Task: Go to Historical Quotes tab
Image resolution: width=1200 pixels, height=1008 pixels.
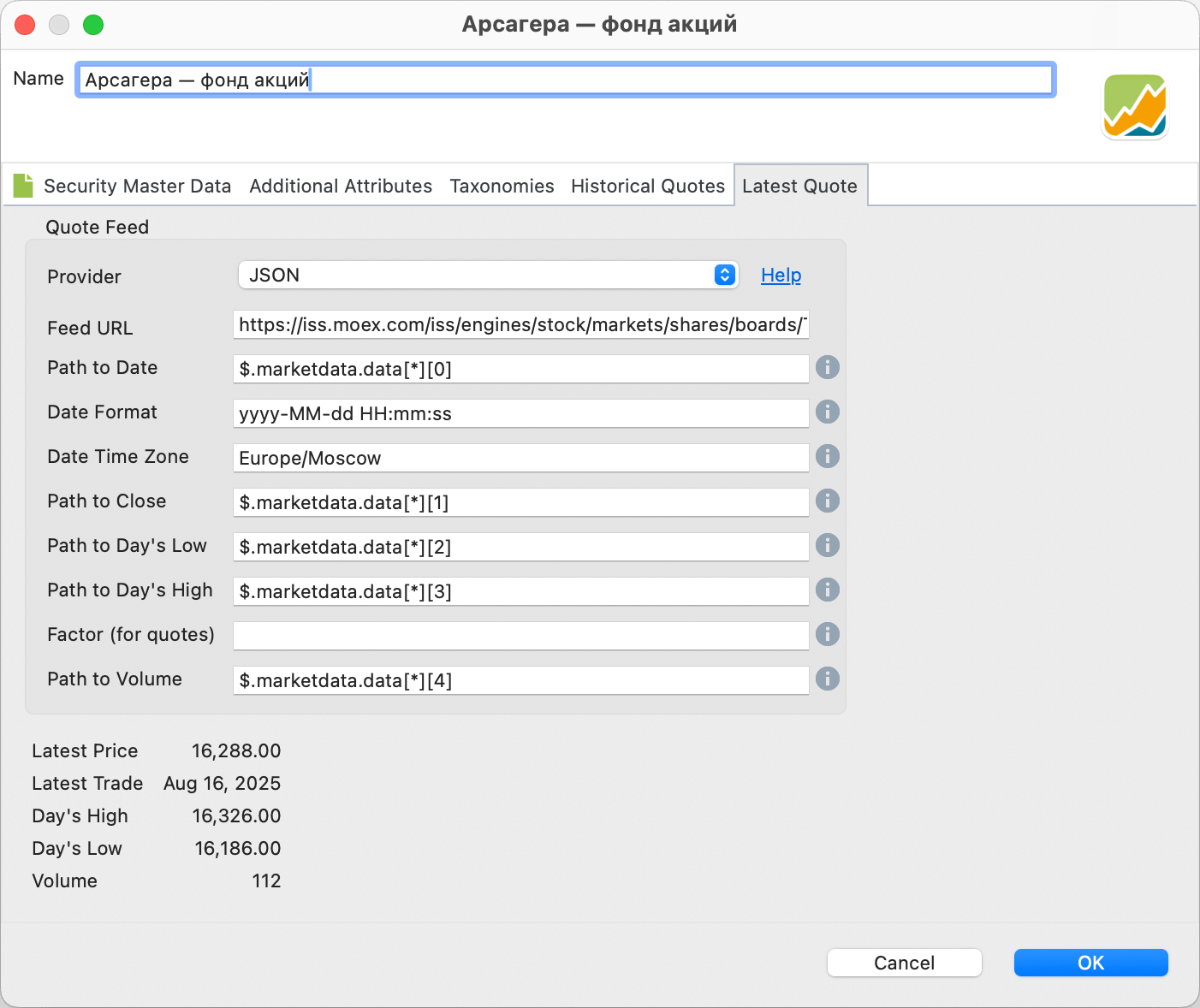Action: pos(648,186)
